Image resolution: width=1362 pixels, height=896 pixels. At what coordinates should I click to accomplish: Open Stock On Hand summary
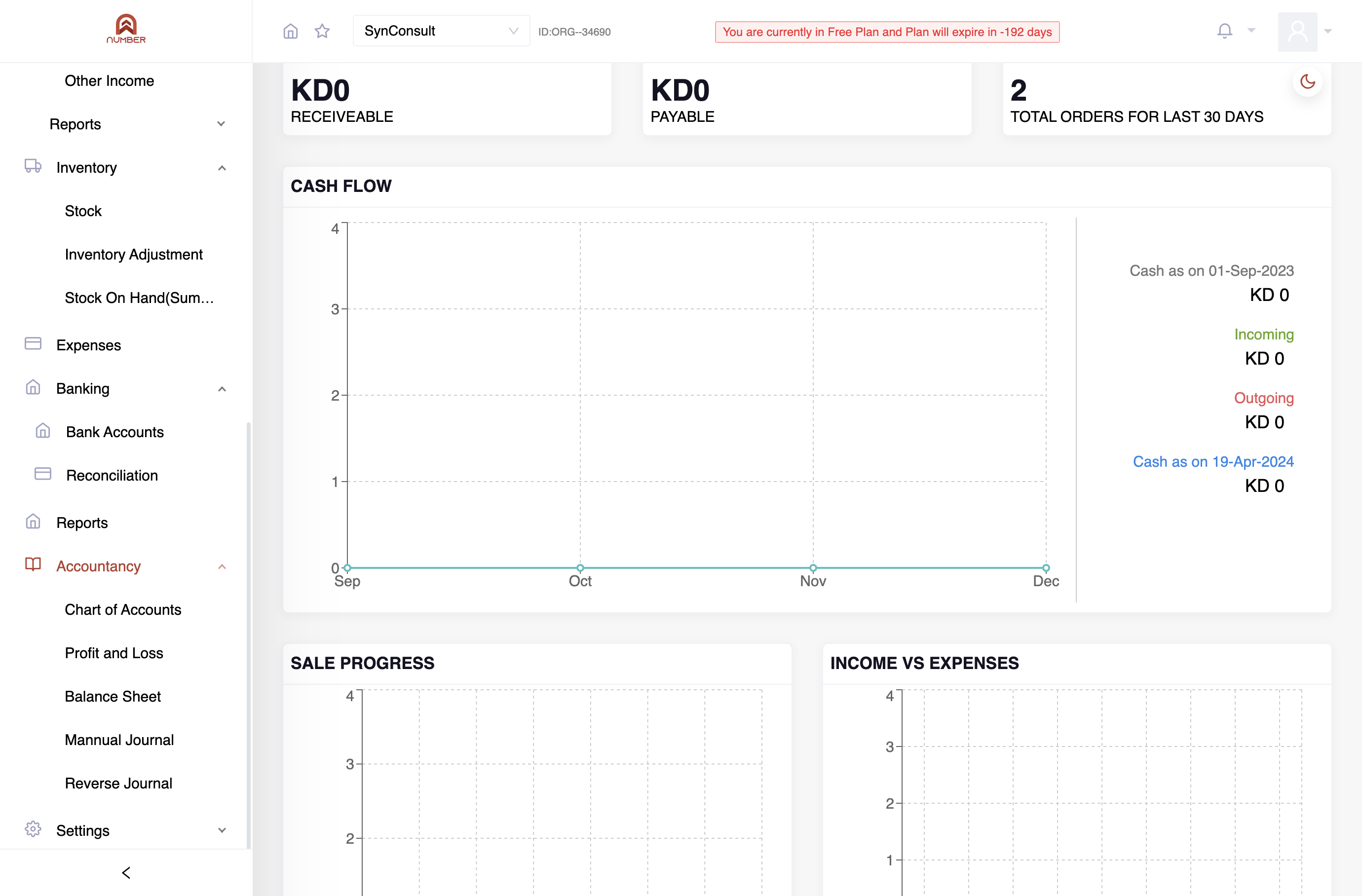139,298
